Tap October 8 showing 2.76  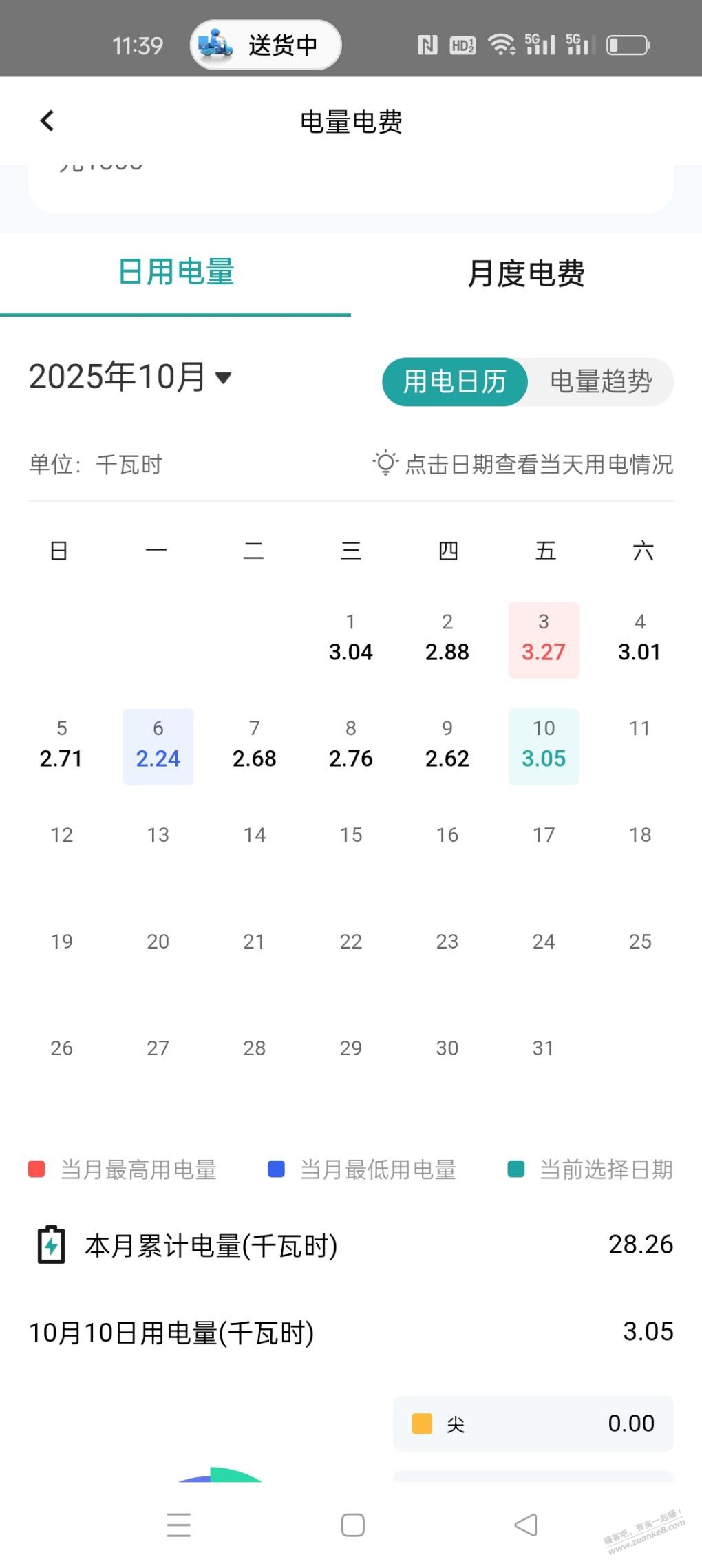coord(350,745)
